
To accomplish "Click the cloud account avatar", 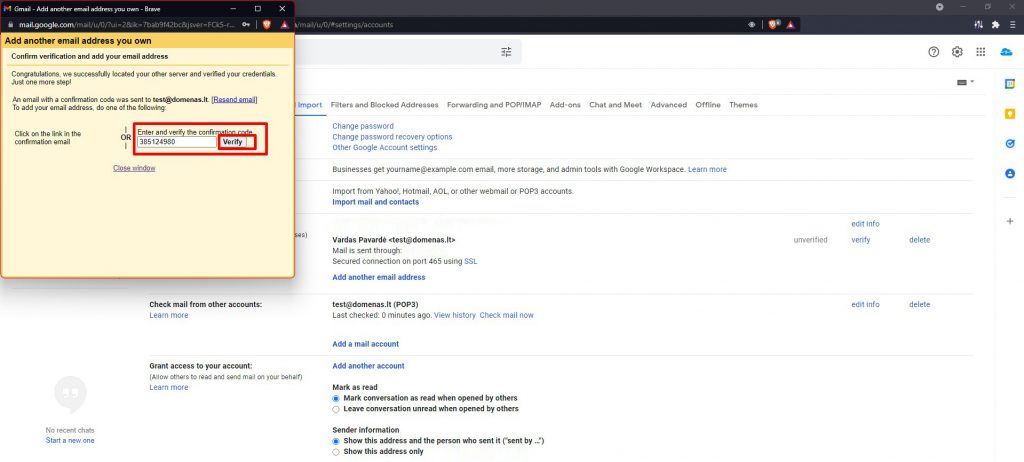I will [1006, 52].
